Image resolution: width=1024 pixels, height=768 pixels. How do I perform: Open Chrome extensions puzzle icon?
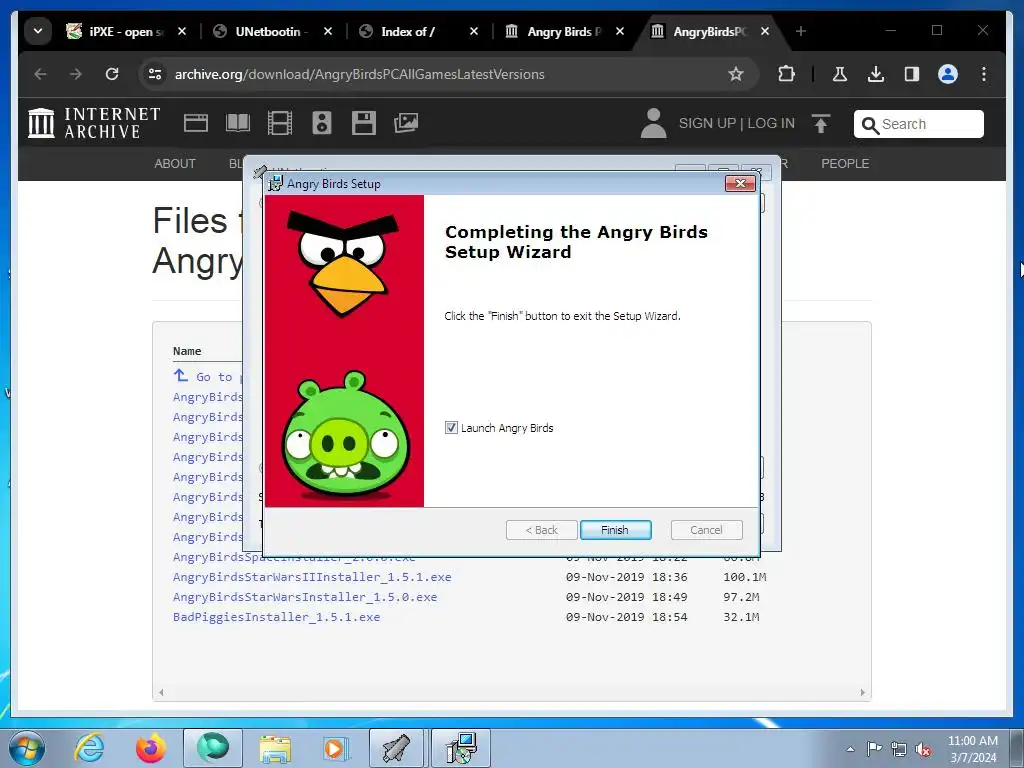pyautogui.click(x=786, y=74)
